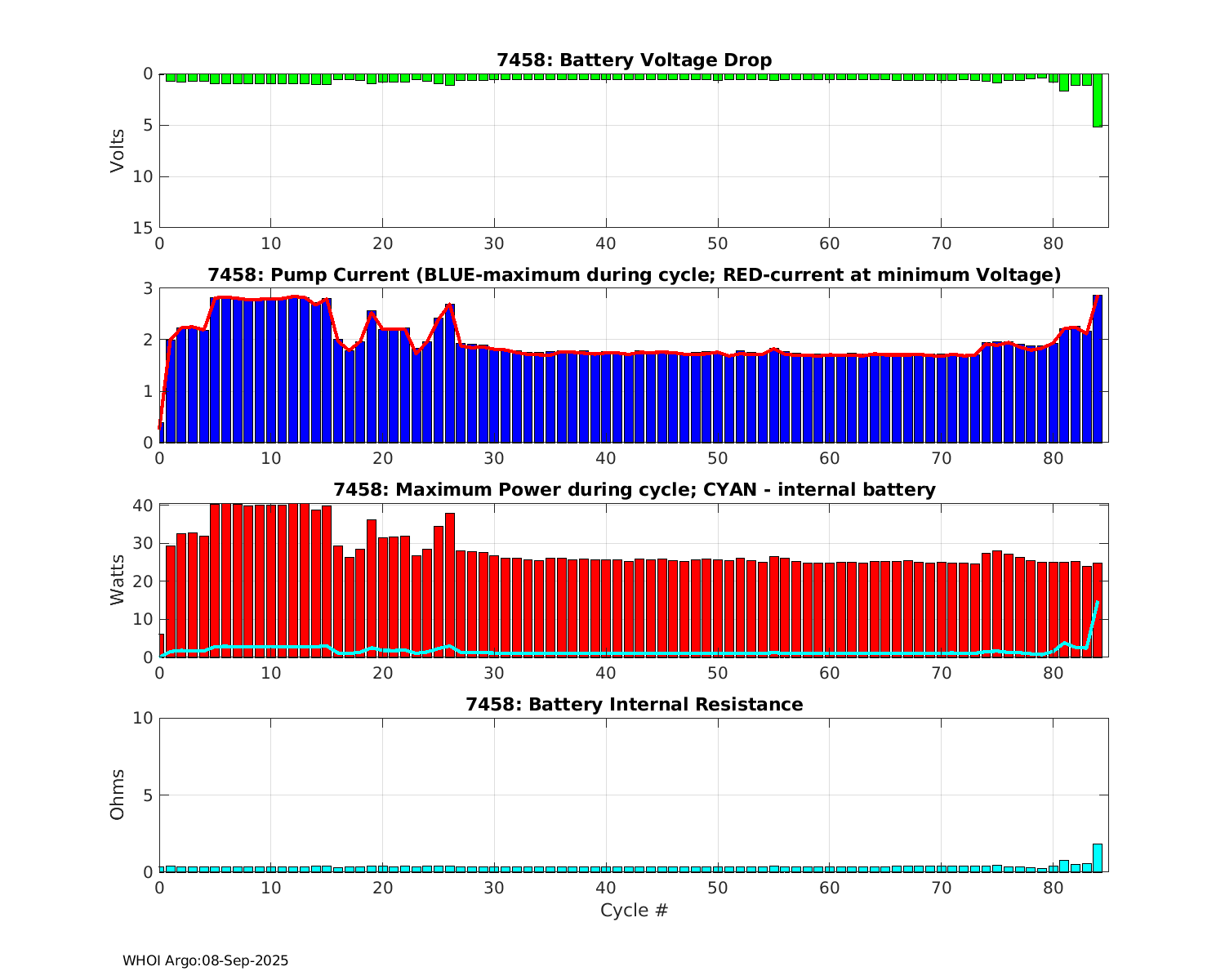This screenshot has height=980, width=1225.
Task: Click the WHOI Argo date footer text
Action: click(x=205, y=961)
